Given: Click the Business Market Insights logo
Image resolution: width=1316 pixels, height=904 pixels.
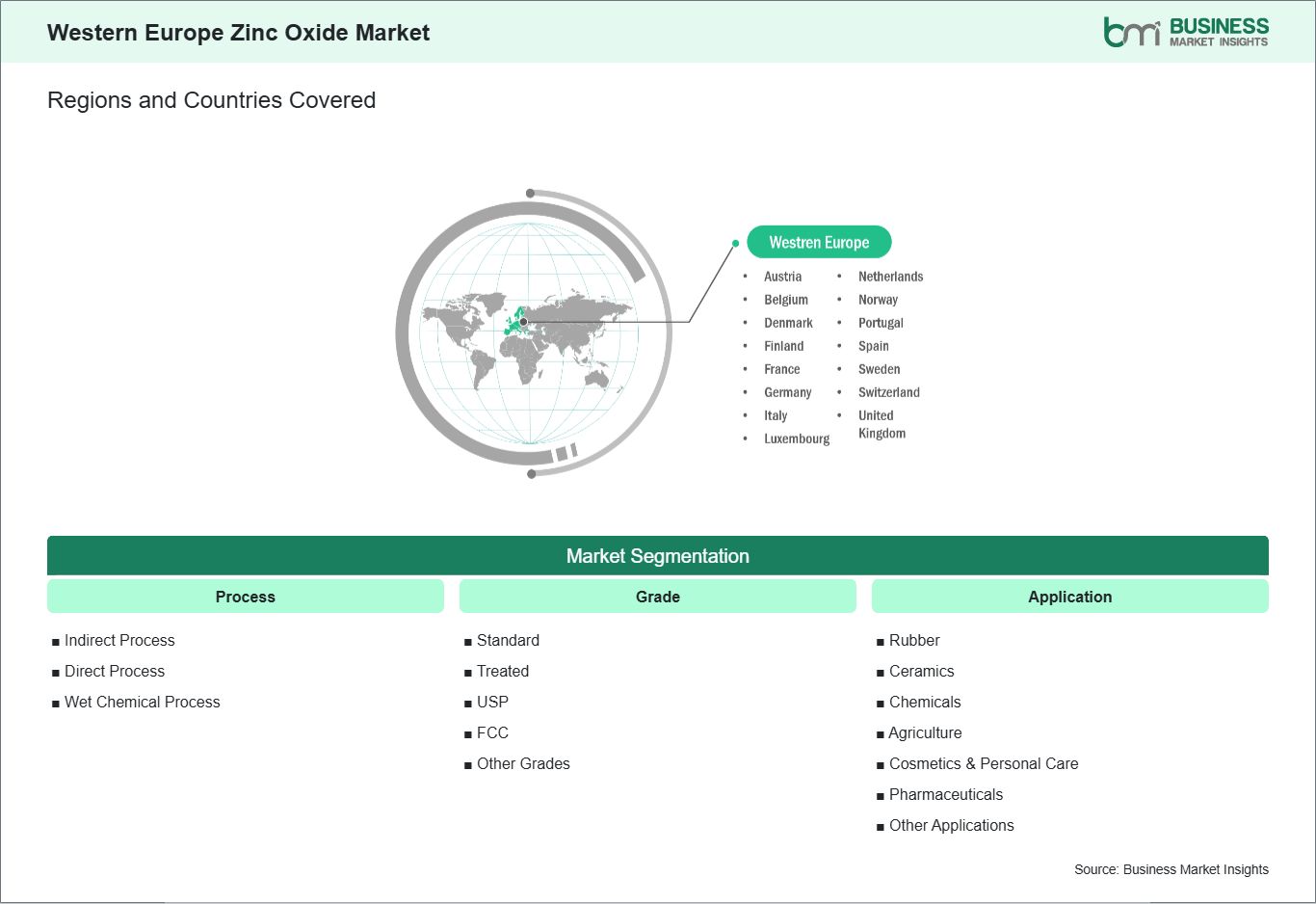Looking at the screenshot, I should 1186,32.
